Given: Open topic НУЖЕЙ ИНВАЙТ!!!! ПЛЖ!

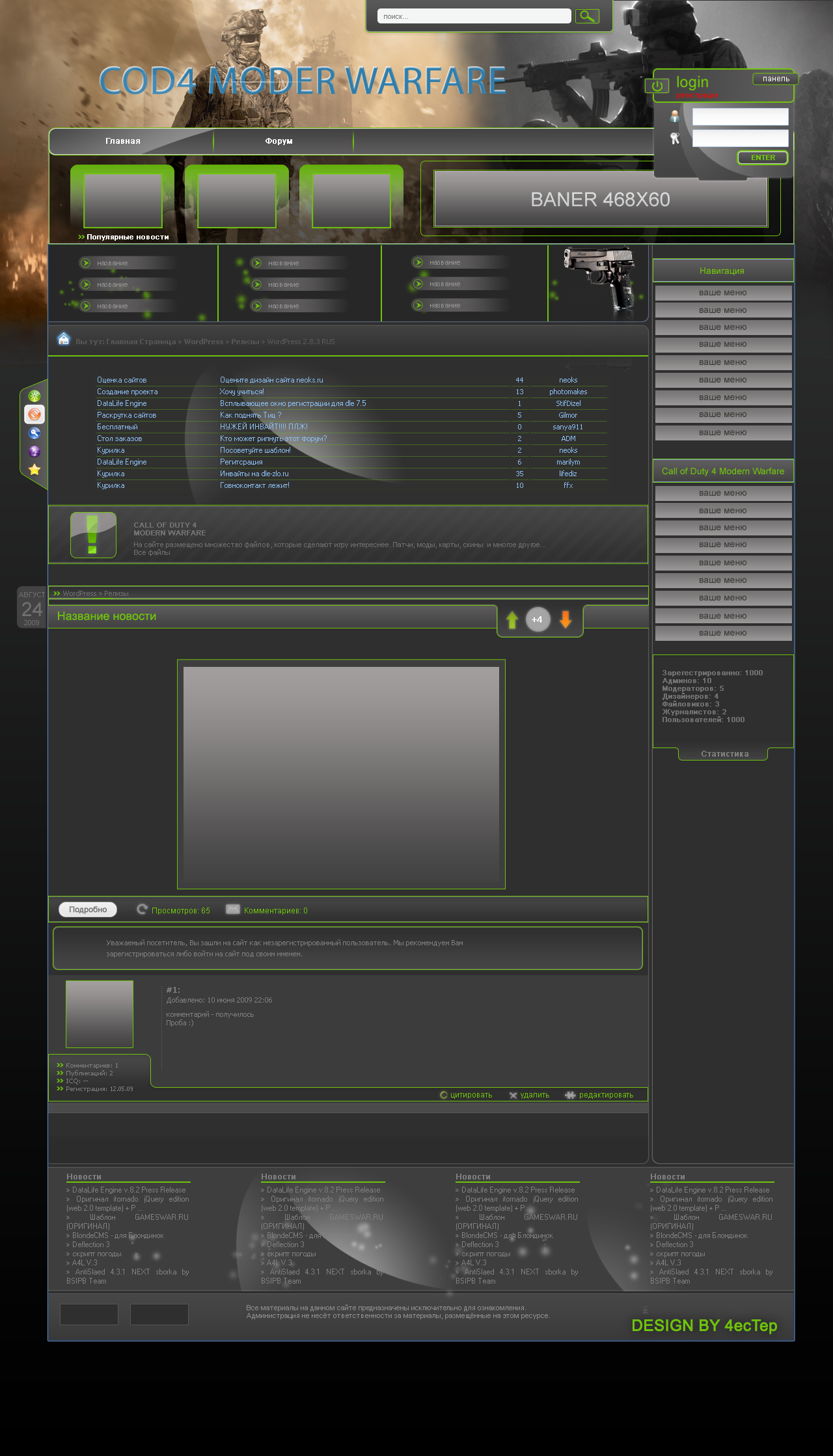Looking at the screenshot, I should pos(264,427).
